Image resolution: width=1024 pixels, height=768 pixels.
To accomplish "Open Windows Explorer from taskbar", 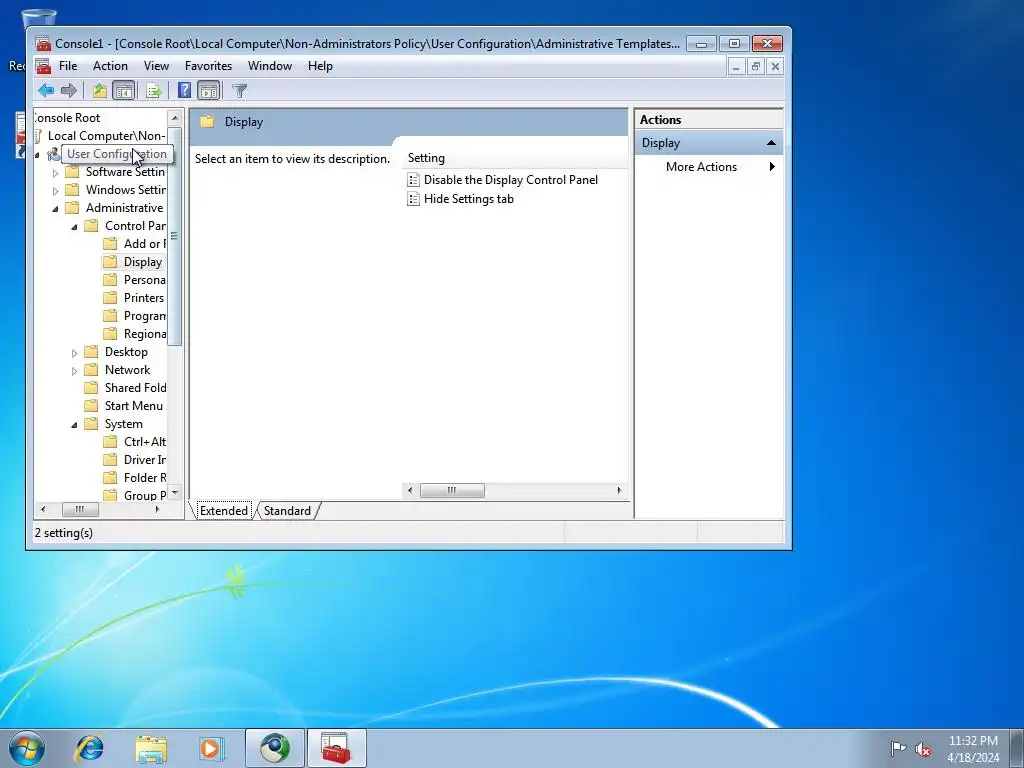I will [151, 748].
